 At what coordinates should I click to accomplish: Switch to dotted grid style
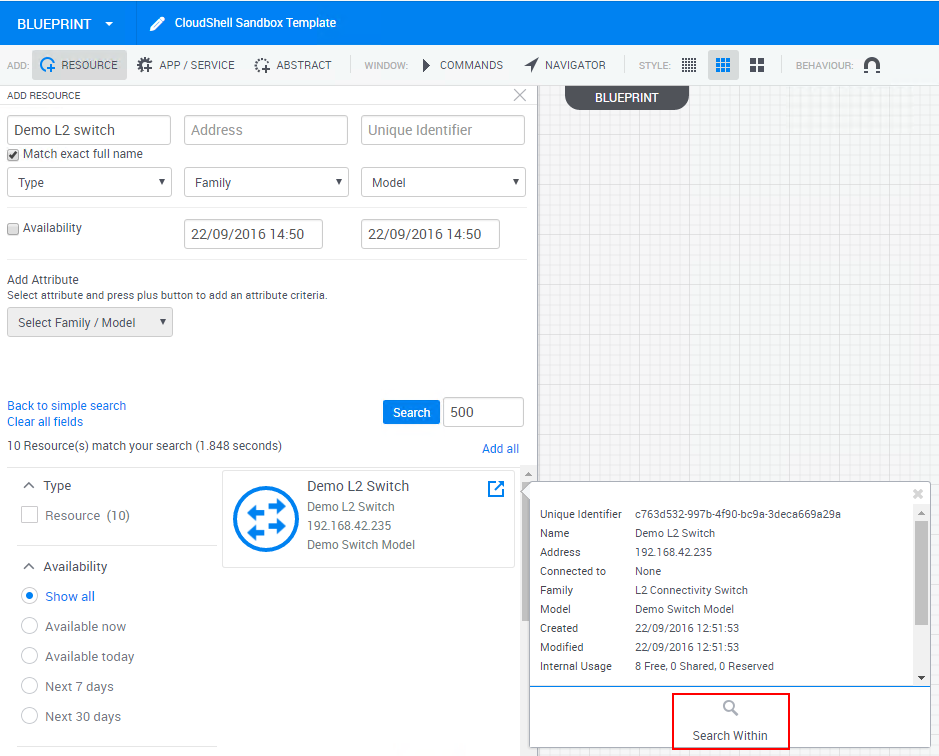(x=689, y=65)
